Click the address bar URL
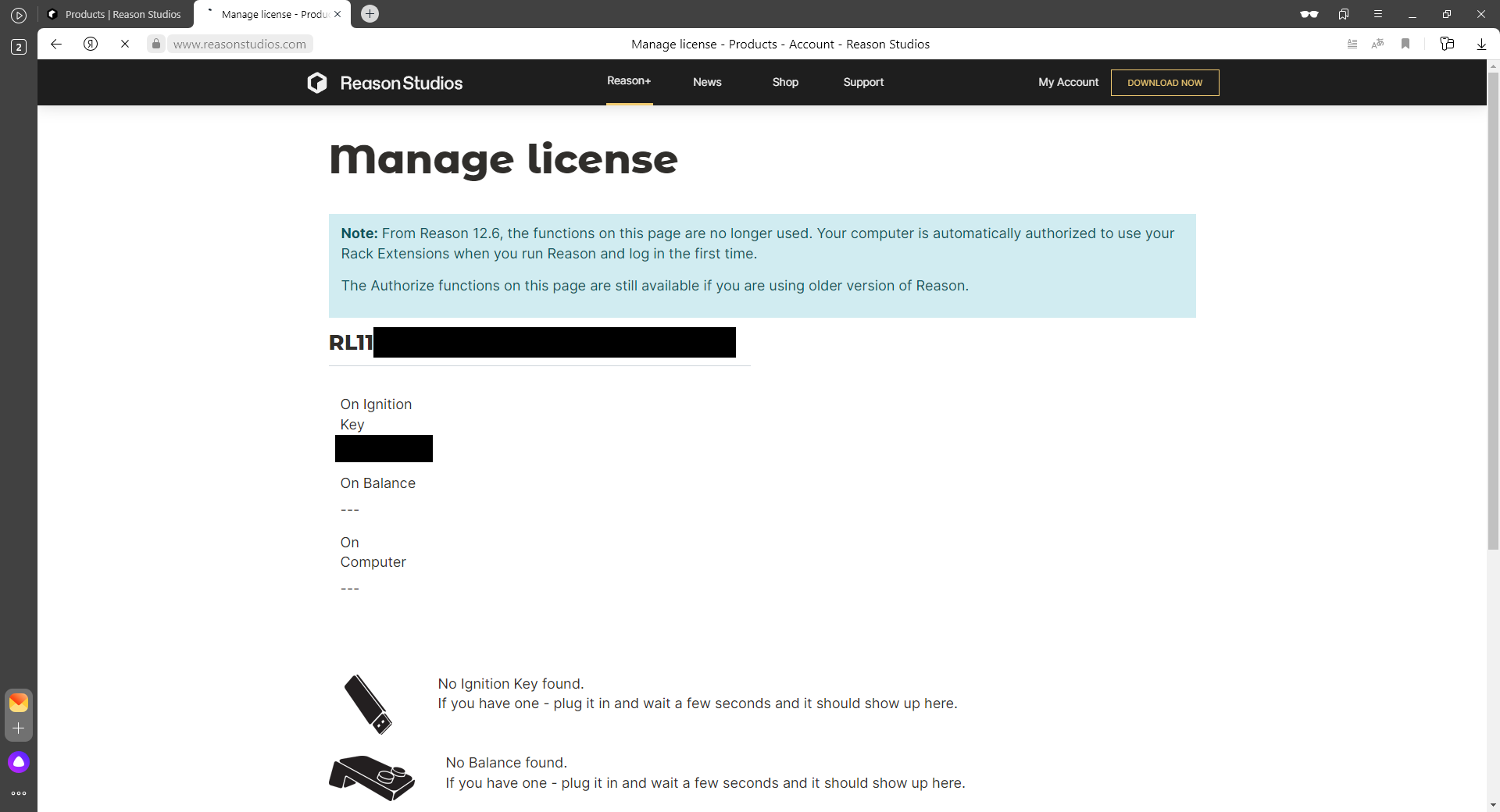 [x=240, y=45]
